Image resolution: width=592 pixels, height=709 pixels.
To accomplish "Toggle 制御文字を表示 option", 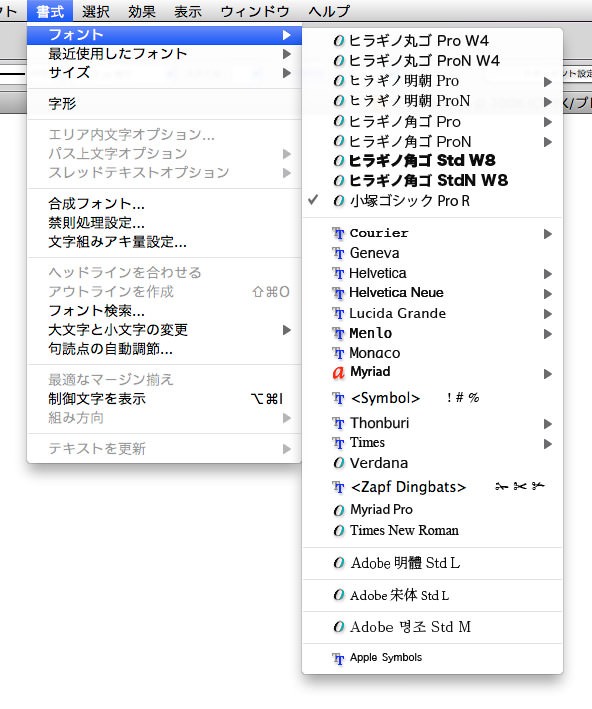I will pos(164,399).
